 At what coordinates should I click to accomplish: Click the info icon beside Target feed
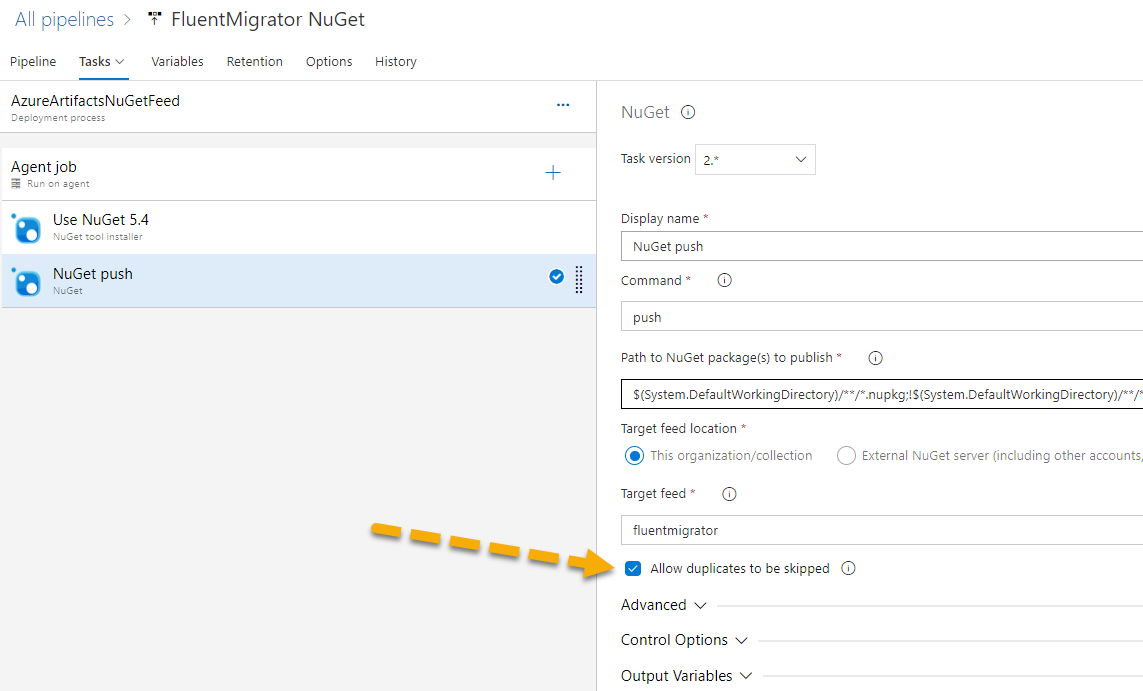[729, 493]
